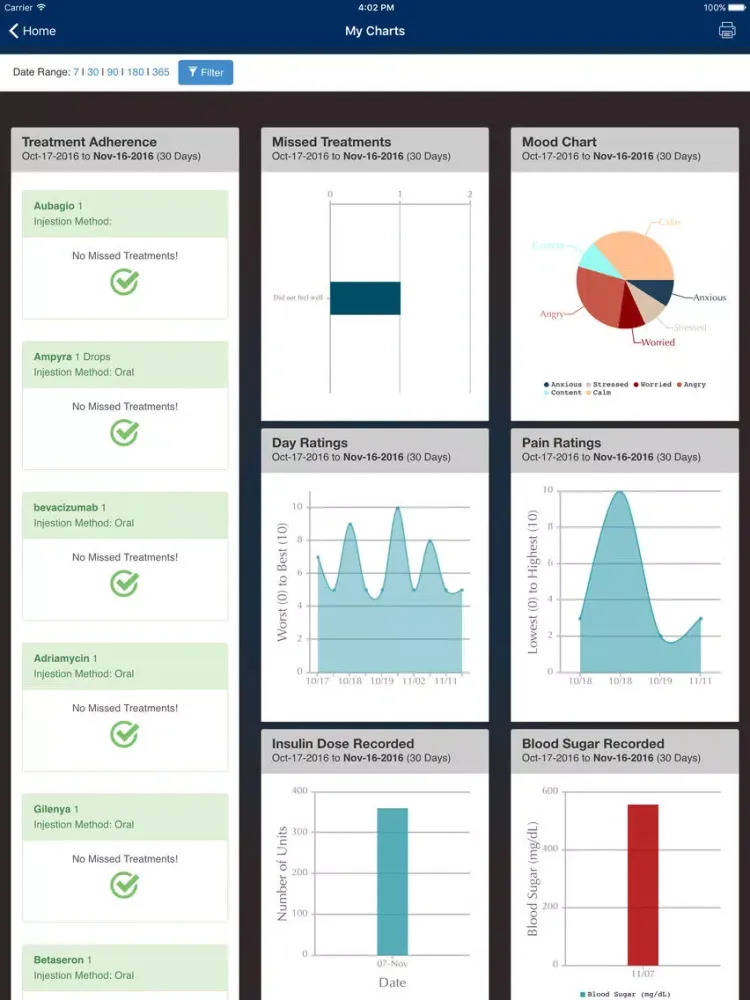Viewport: 750px width, 1000px height.
Task: Tap the Adriamycin 1 medication header
Action: tap(125, 666)
